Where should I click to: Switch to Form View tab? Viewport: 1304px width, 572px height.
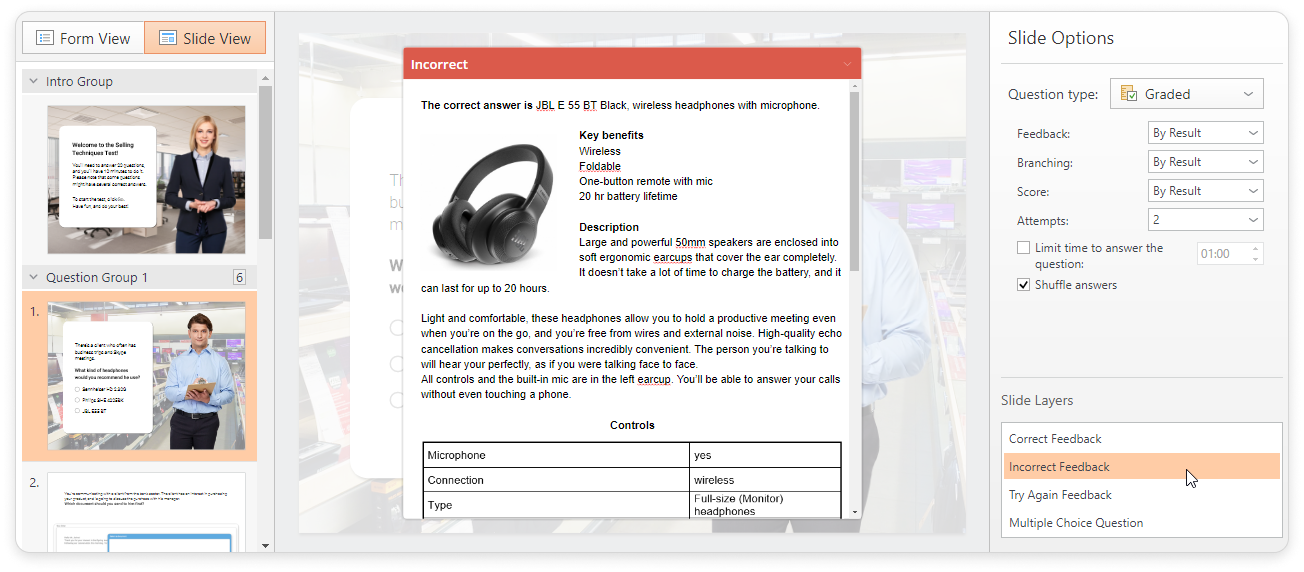click(84, 38)
